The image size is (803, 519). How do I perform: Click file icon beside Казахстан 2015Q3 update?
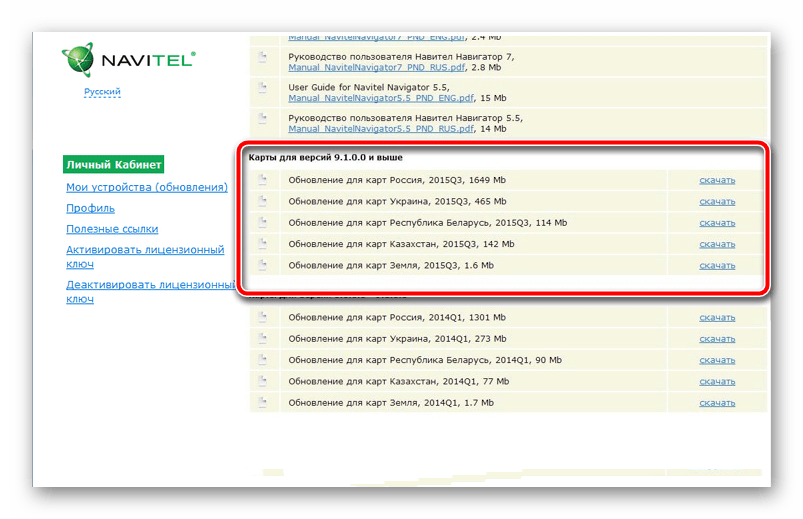pos(263,243)
